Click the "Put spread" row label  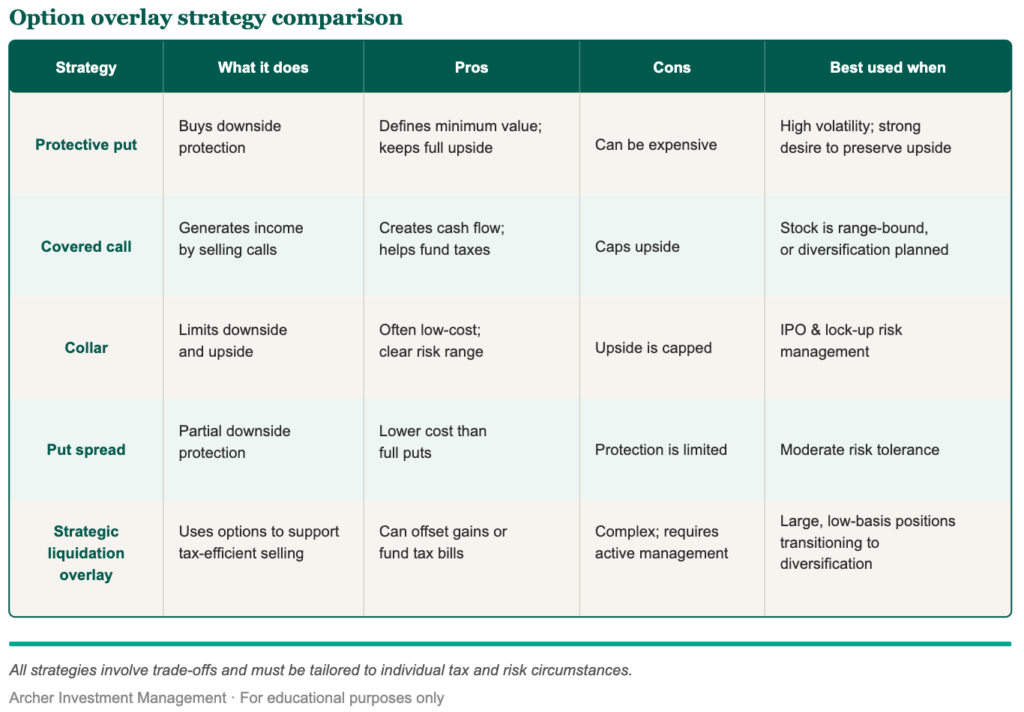click(86, 449)
